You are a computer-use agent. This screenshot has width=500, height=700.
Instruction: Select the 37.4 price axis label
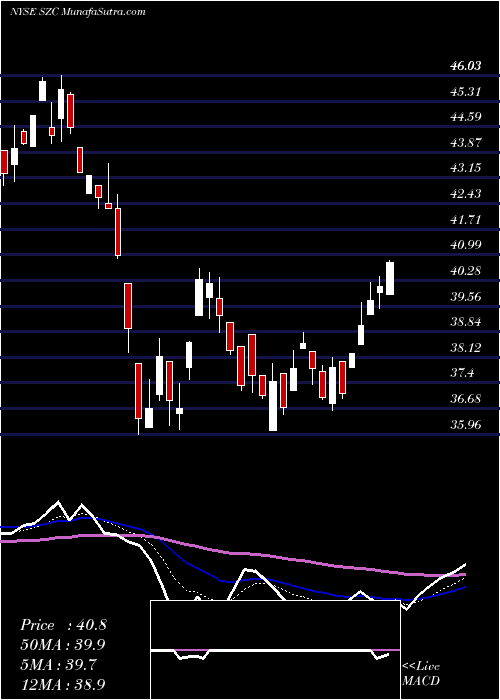pyautogui.click(x=462, y=373)
